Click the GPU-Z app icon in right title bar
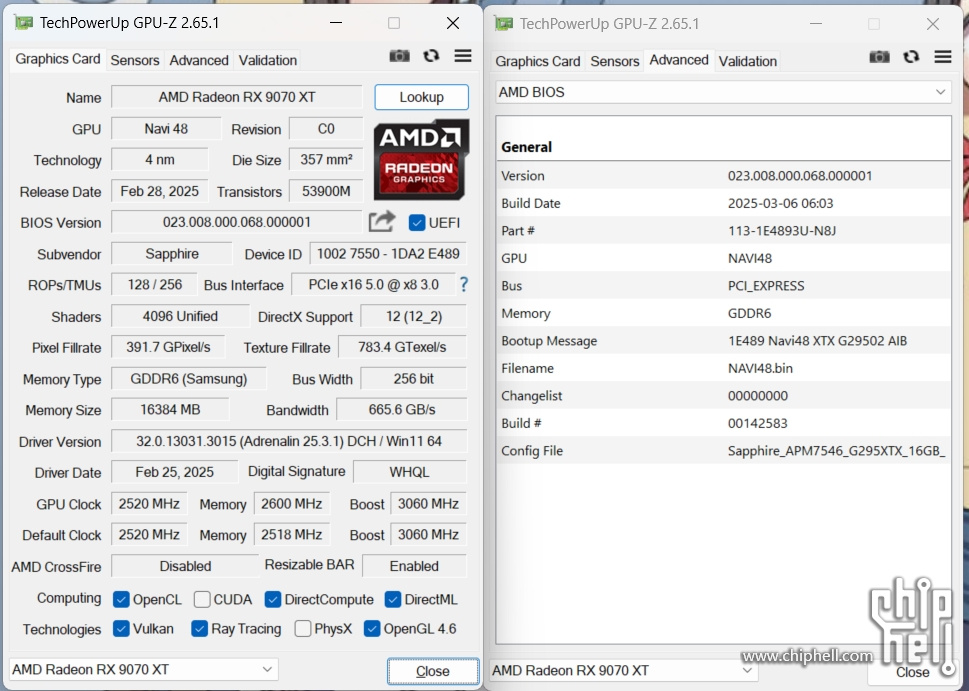The image size is (969, 691). pos(503,24)
